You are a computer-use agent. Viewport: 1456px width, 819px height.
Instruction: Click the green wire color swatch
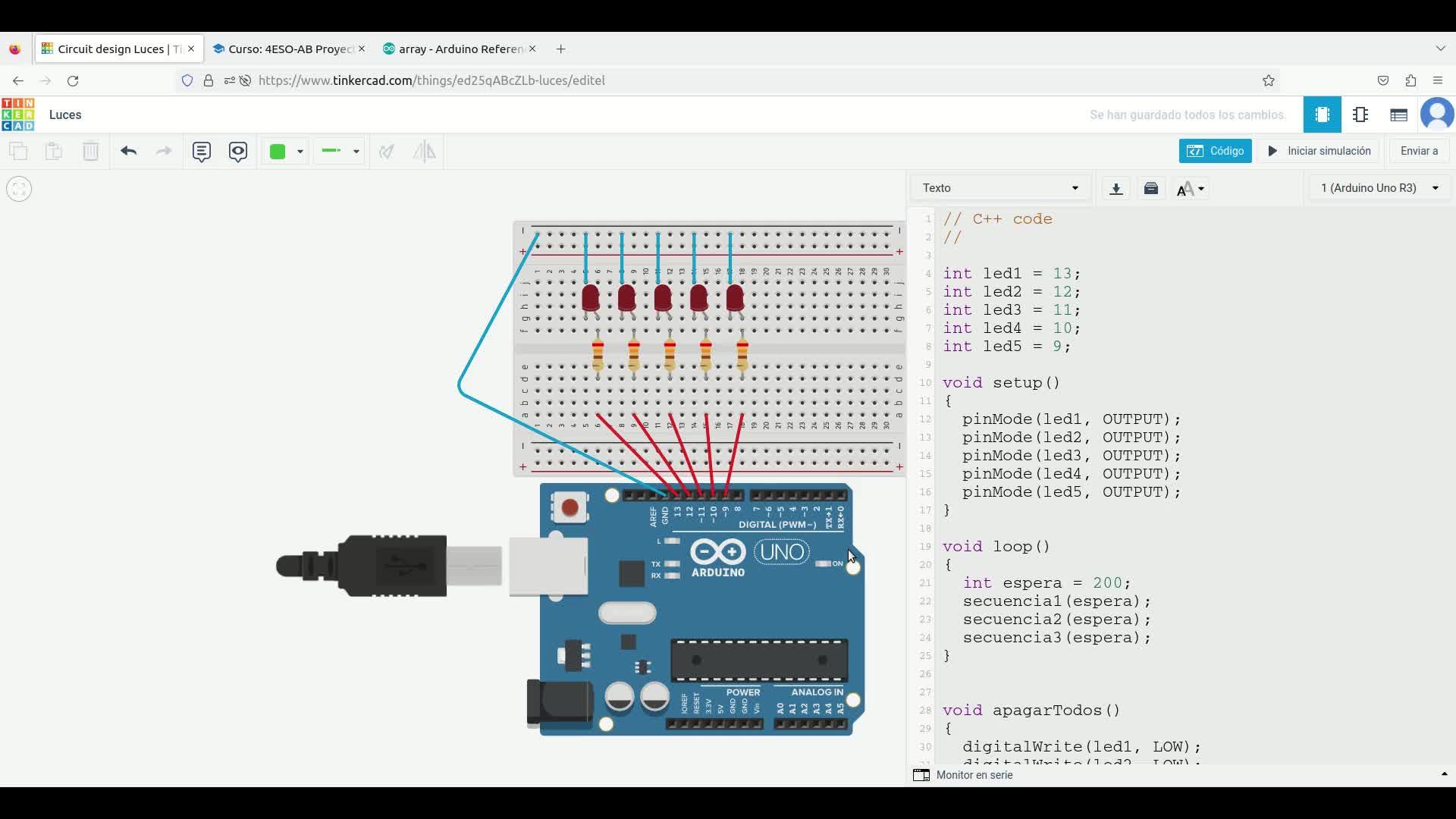pos(278,151)
